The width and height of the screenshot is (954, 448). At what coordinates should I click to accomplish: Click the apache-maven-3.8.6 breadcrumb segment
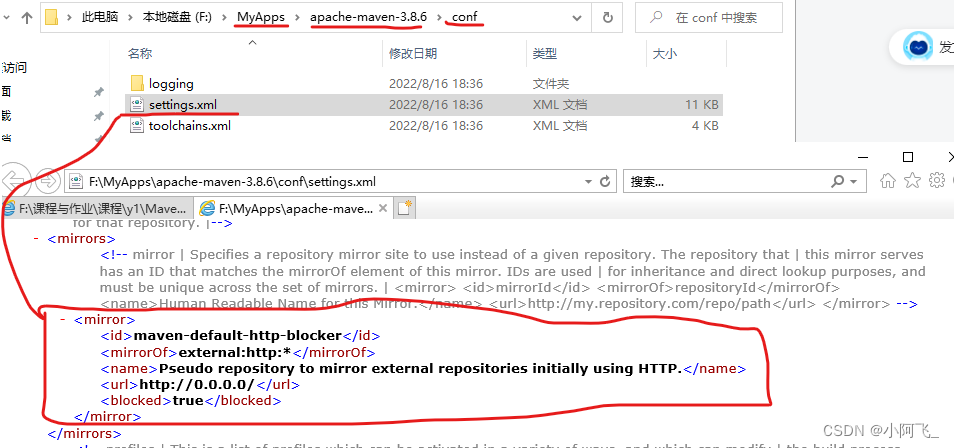pyautogui.click(x=369, y=17)
